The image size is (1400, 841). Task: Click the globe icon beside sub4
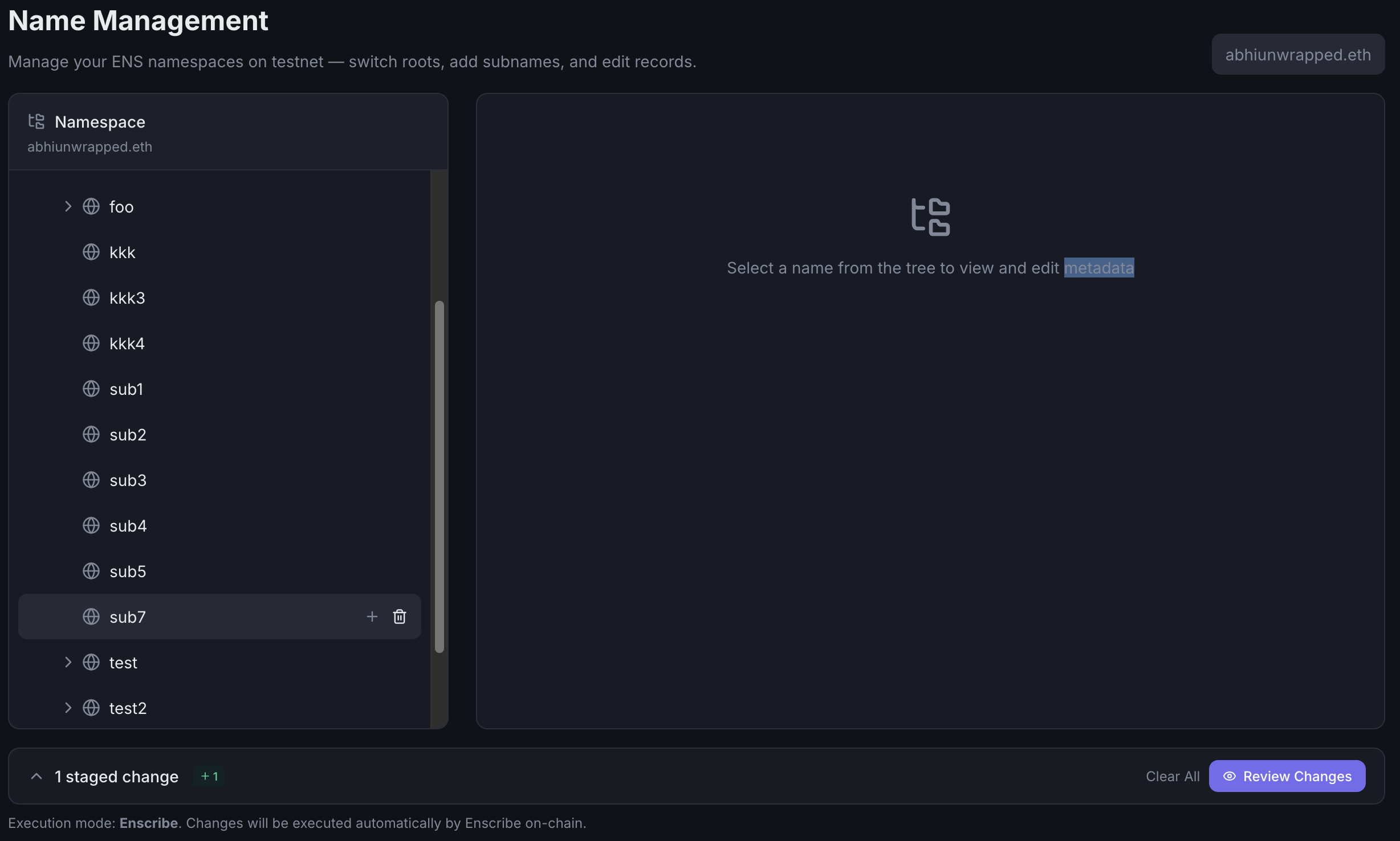[x=91, y=525]
